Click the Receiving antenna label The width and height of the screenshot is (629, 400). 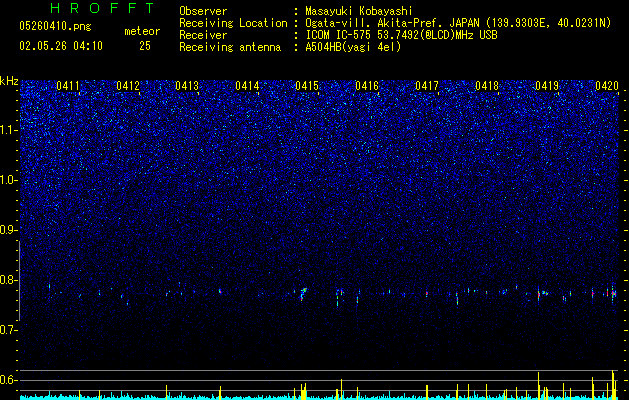(x=230, y=47)
